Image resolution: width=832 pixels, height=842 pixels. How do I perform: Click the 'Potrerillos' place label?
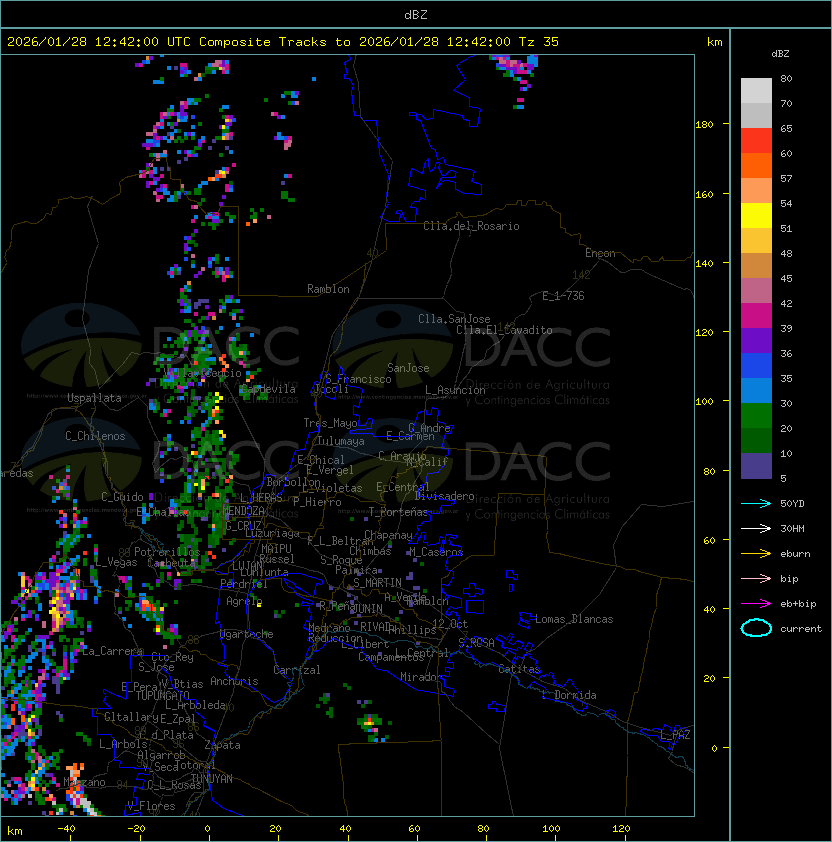click(x=167, y=552)
